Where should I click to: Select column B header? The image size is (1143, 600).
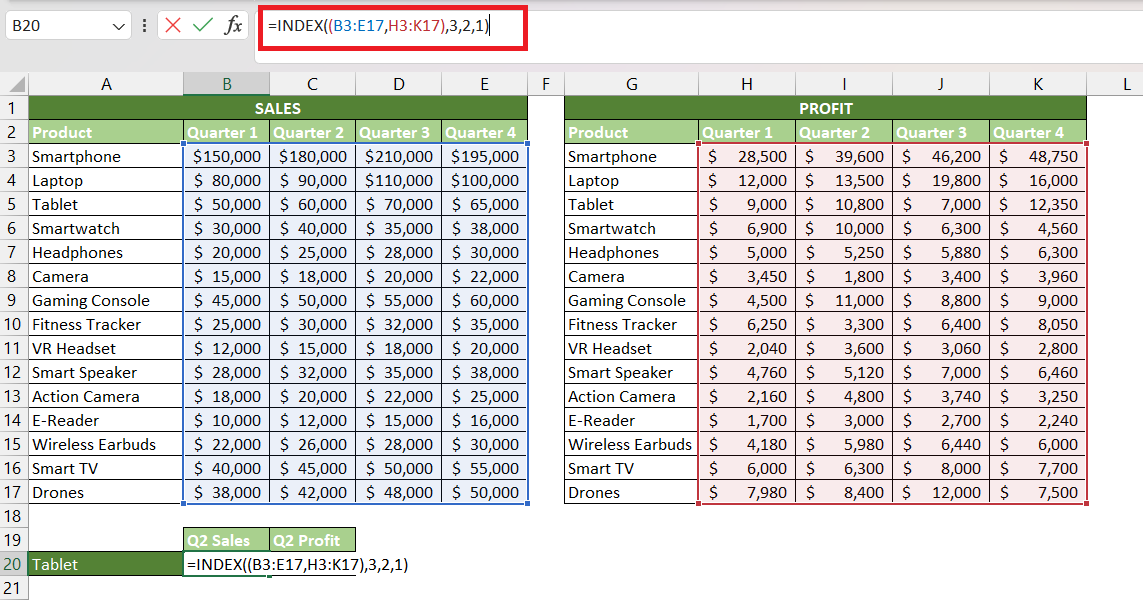click(x=227, y=84)
